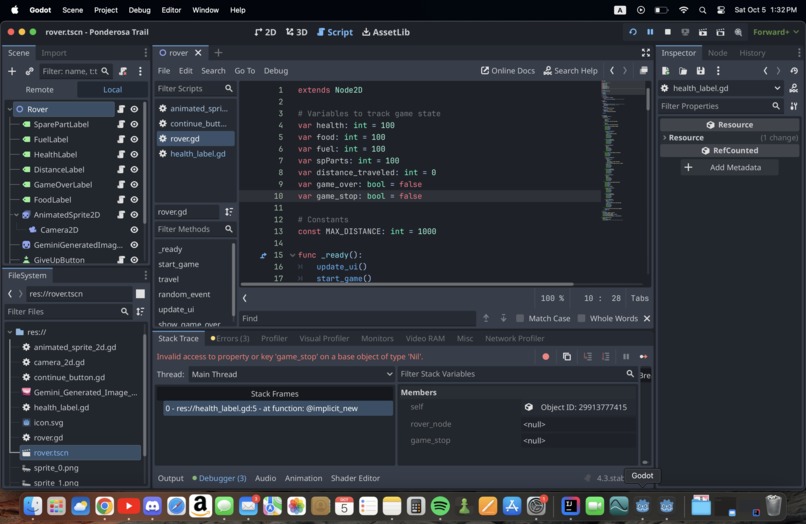Switch to the Profiler tab
Viewport: 806px width, 524px height.
274,338
